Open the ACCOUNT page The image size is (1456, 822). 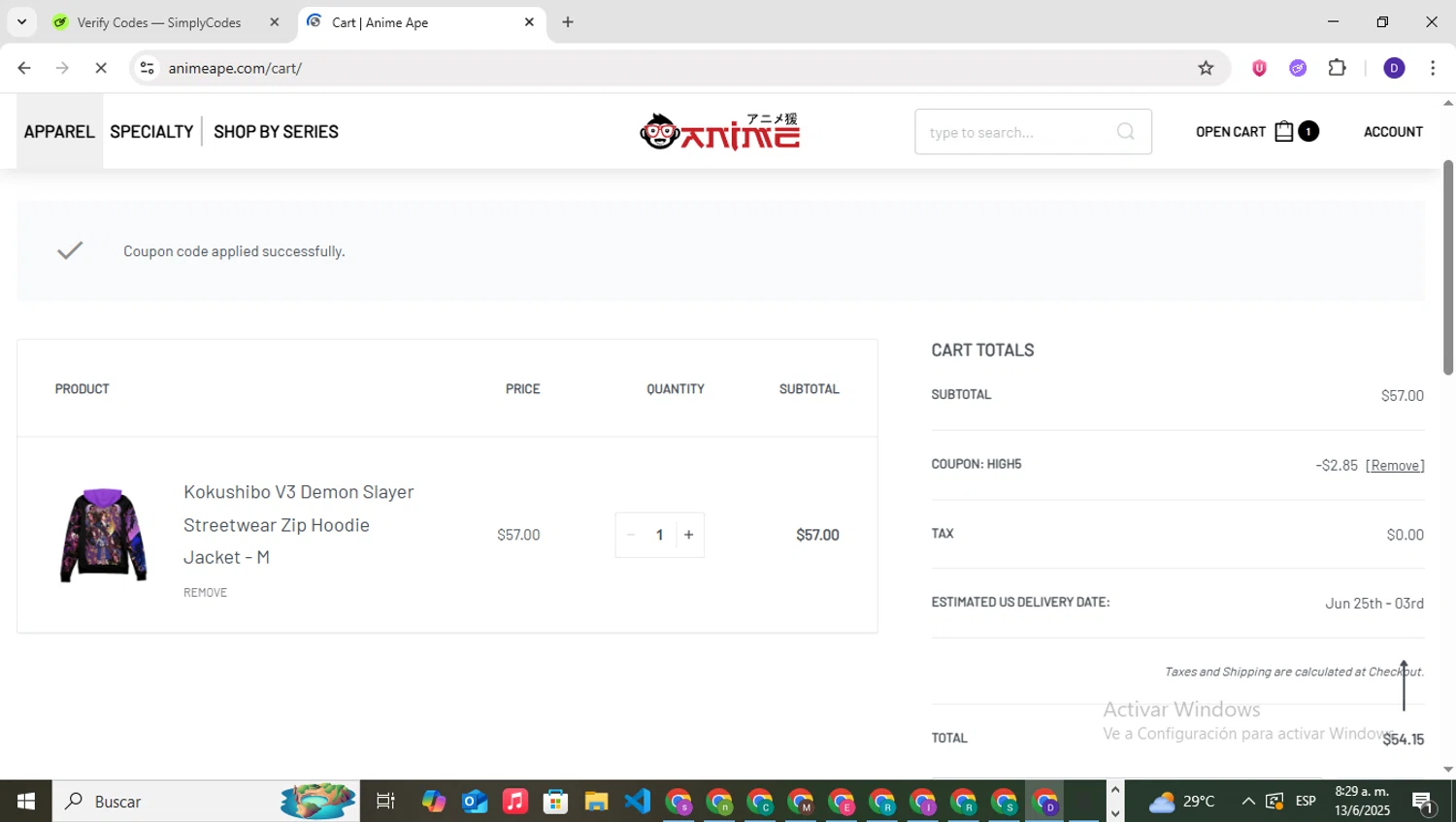pyautogui.click(x=1393, y=132)
